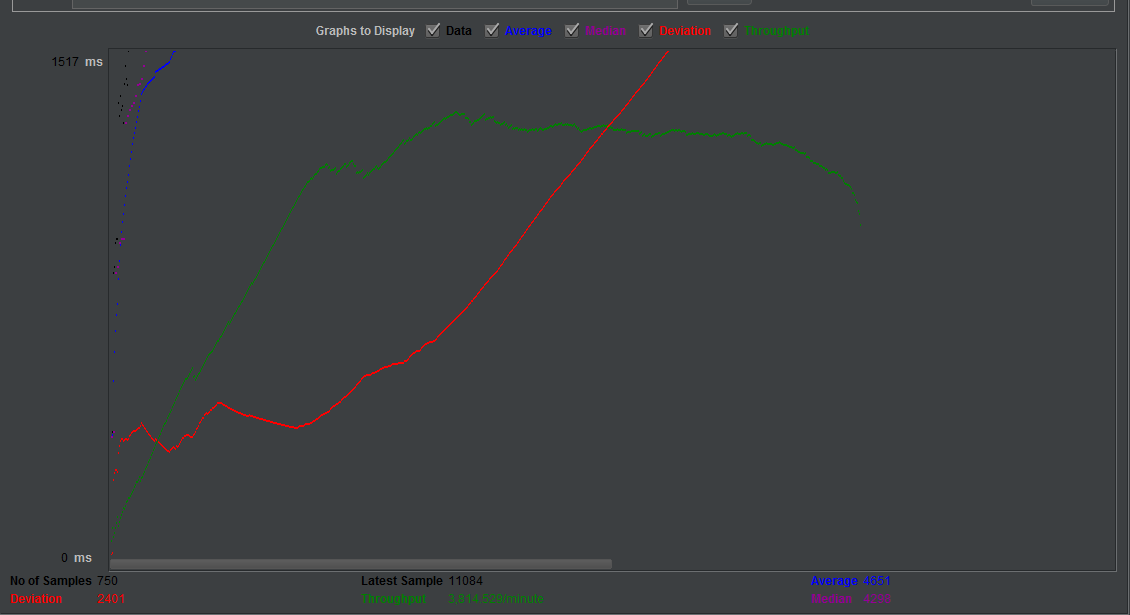Click the blue Average value 4651
Screen dimensions: 1130x615
(x=877, y=581)
